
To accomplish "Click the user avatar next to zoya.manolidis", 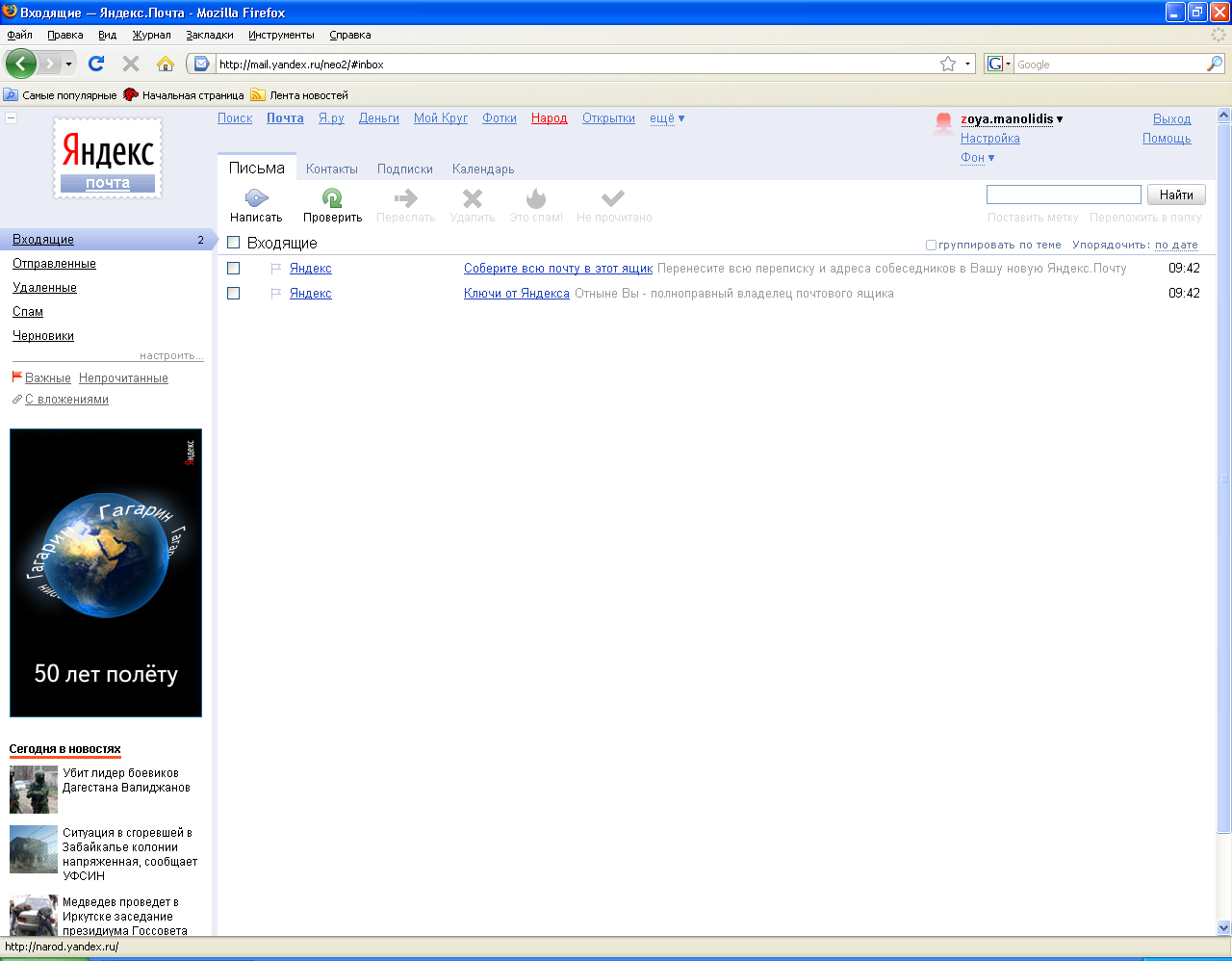I will tap(943, 123).
